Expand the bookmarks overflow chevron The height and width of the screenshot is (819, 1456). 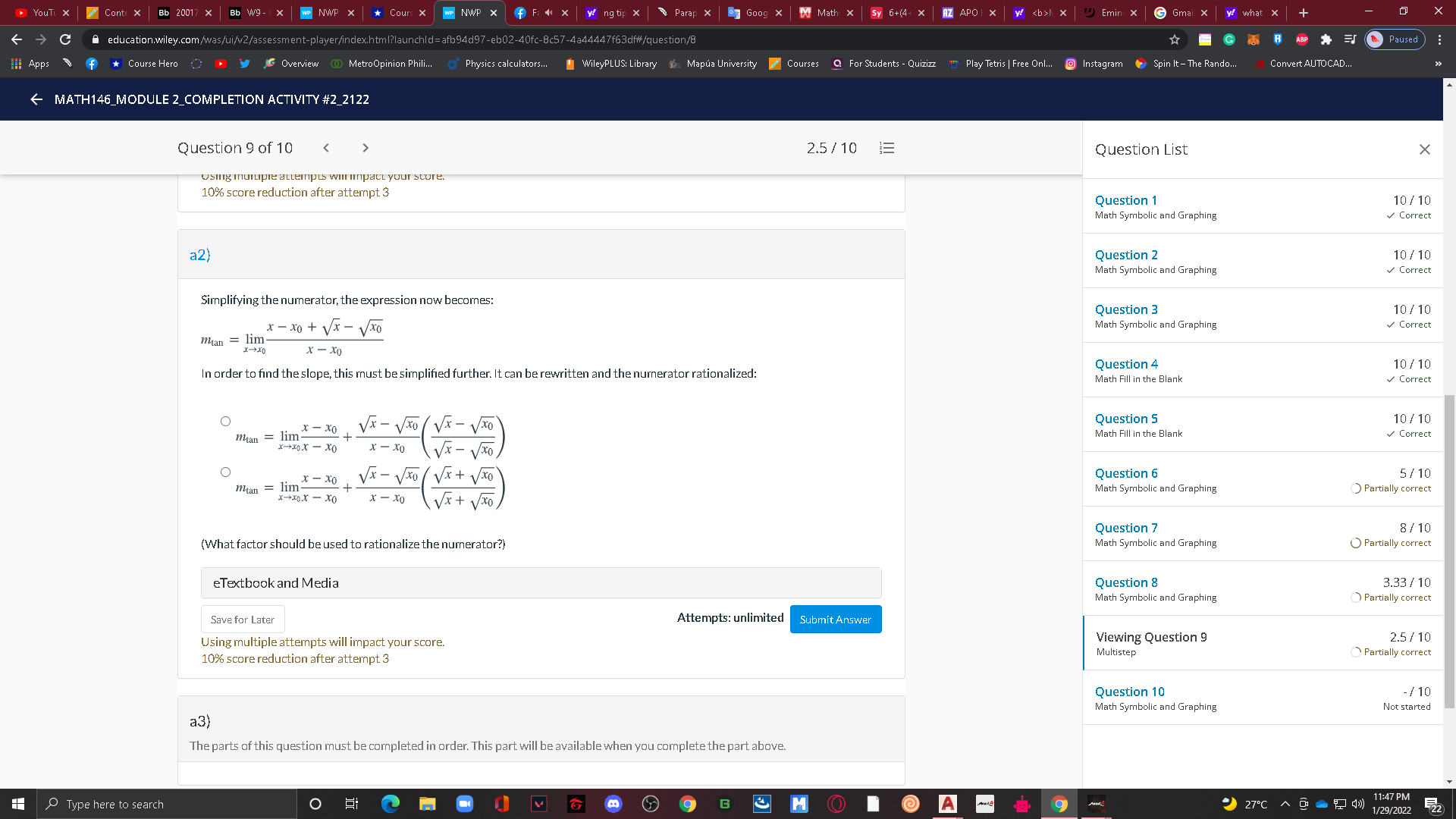click(x=1438, y=64)
